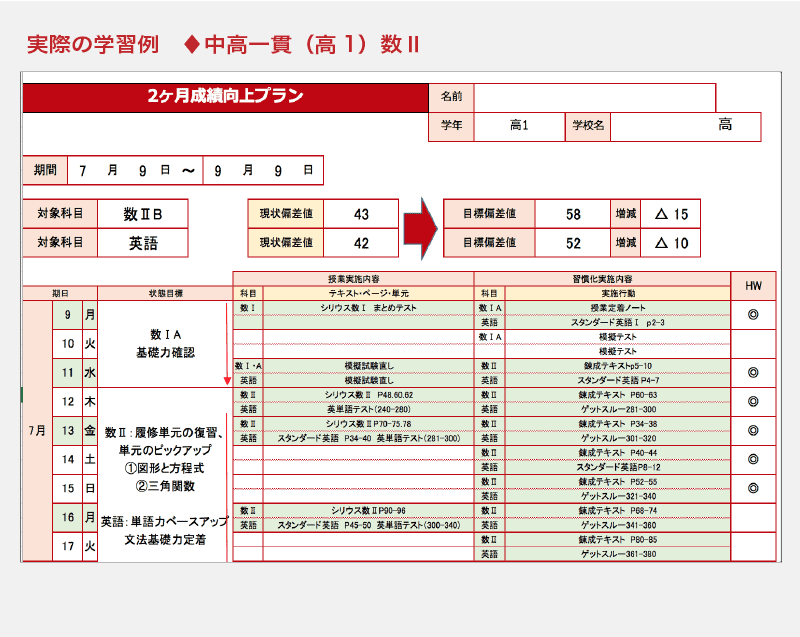Select シリウス数Ⅰ まとめテスト cell
The height and width of the screenshot is (637, 800).
tap(368, 308)
